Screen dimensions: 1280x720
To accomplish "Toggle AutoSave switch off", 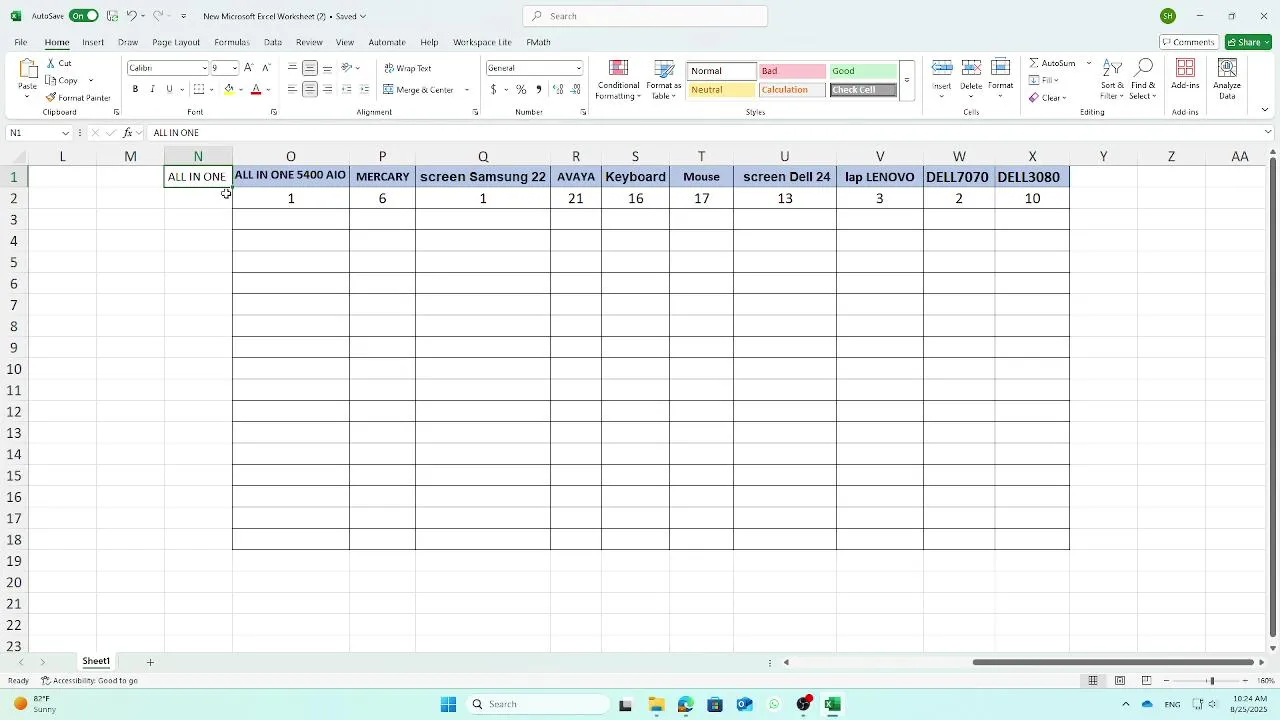I will click(84, 16).
